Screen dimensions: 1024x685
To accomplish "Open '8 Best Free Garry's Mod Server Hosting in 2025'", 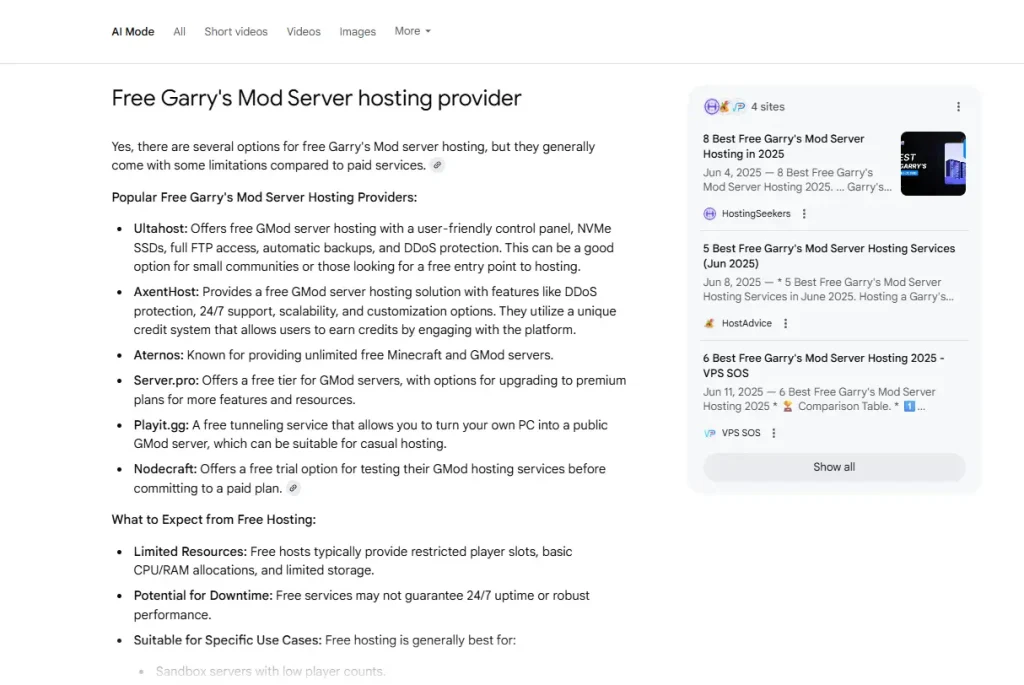I will (x=784, y=146).
